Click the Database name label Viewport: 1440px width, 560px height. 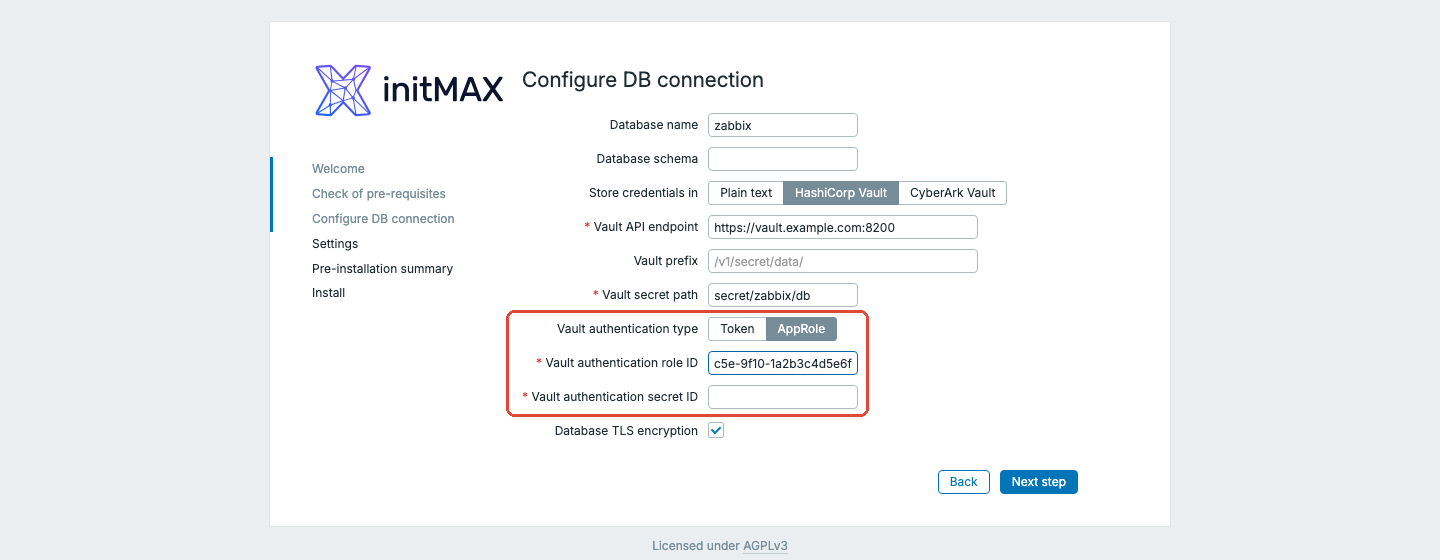click(x=654, y=125)
